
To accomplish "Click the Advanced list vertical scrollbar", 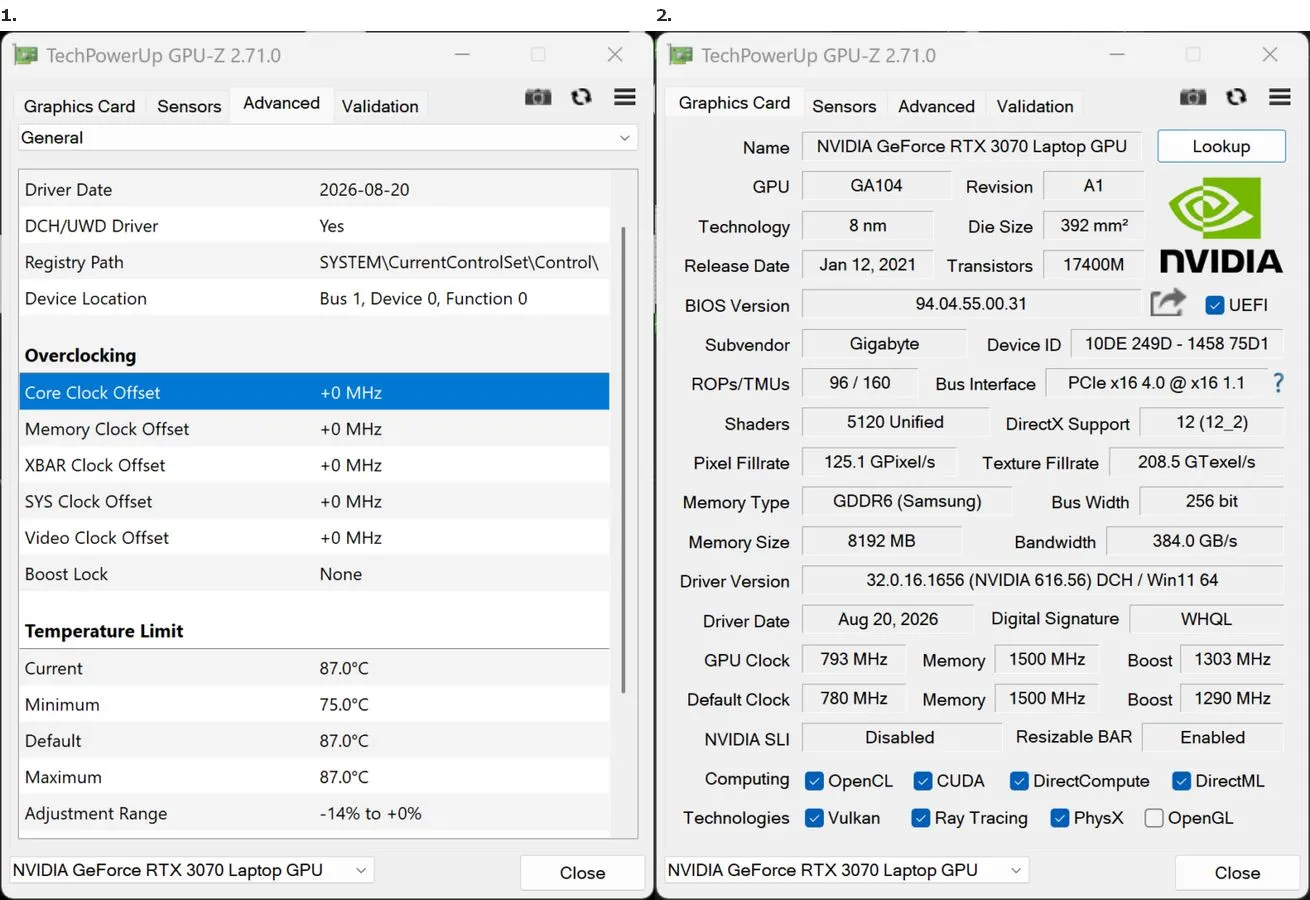I will tap(624, 460).
